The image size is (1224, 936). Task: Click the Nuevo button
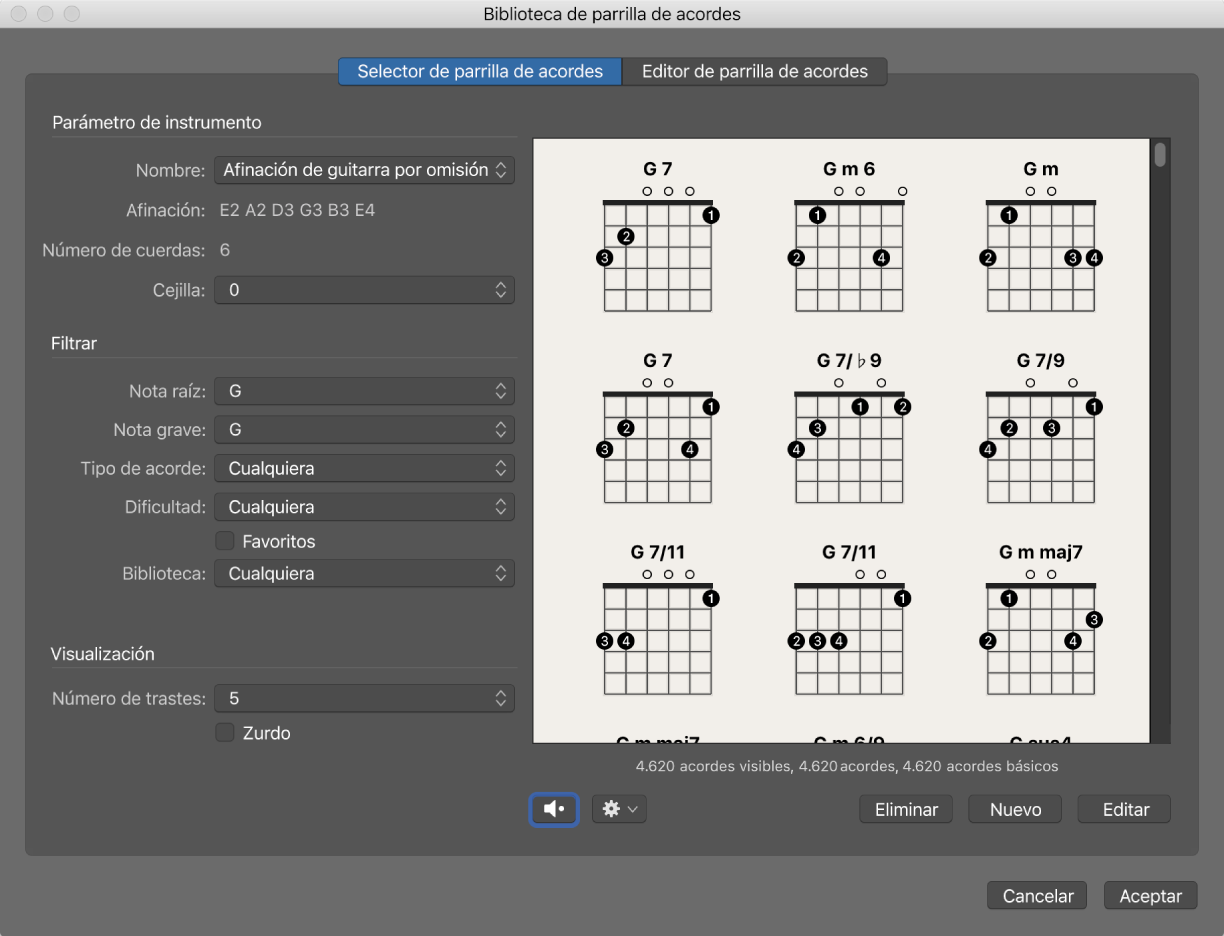(x=1016, y=810)
